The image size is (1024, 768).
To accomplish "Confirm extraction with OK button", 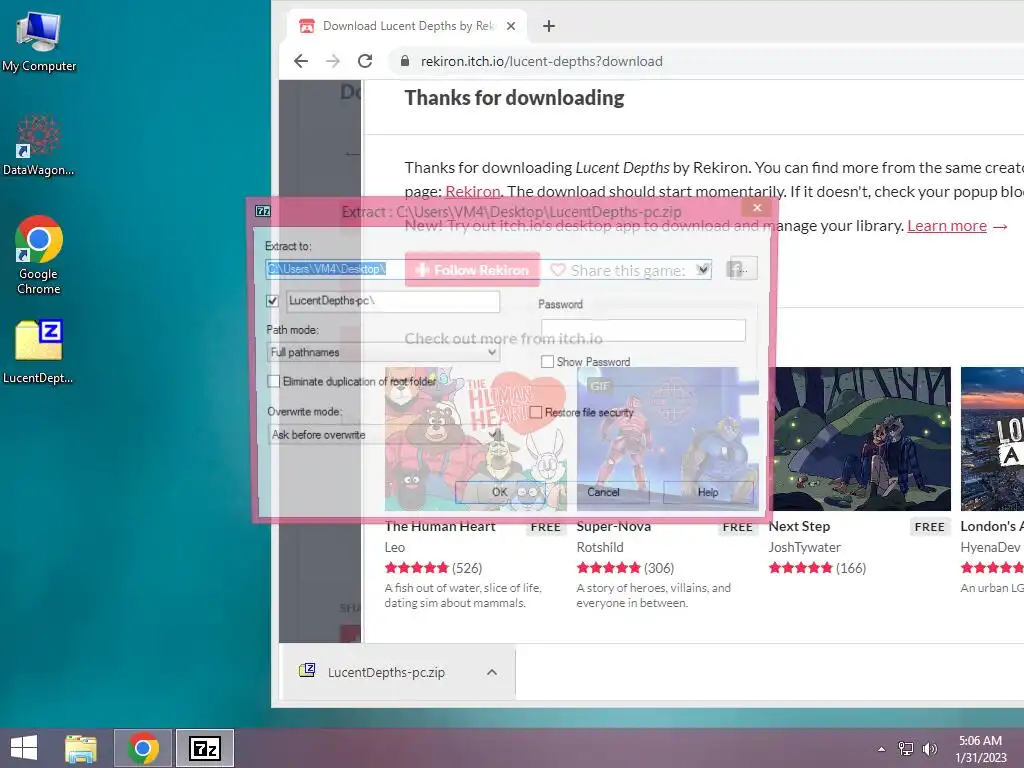I will (x=500, y=492).
